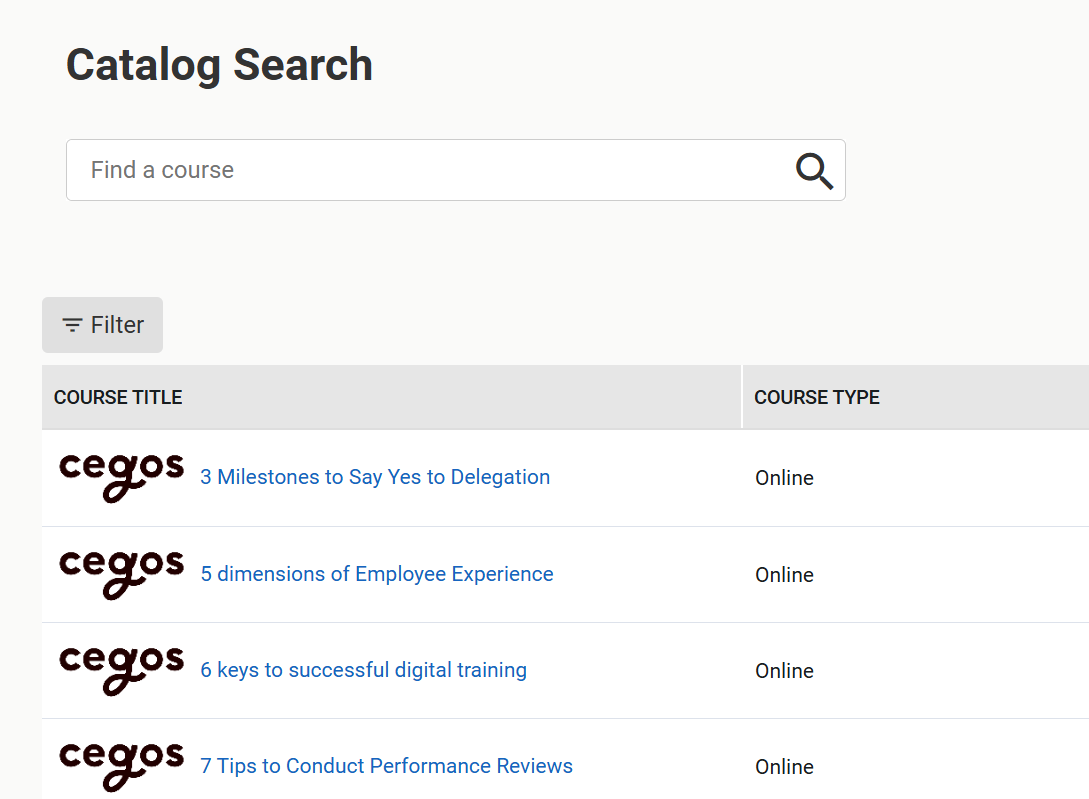
Task: Click the filter lines icon
Action: (x=72, y=325)
